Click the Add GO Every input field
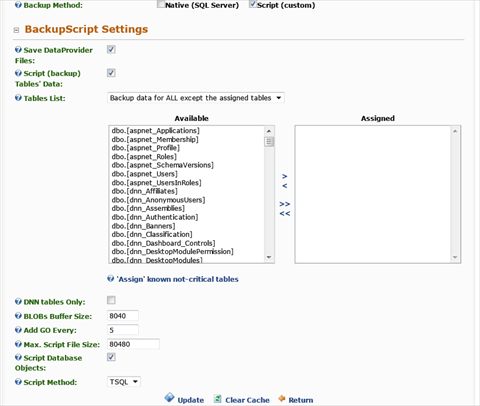480x406 pixels. [123, 330]
